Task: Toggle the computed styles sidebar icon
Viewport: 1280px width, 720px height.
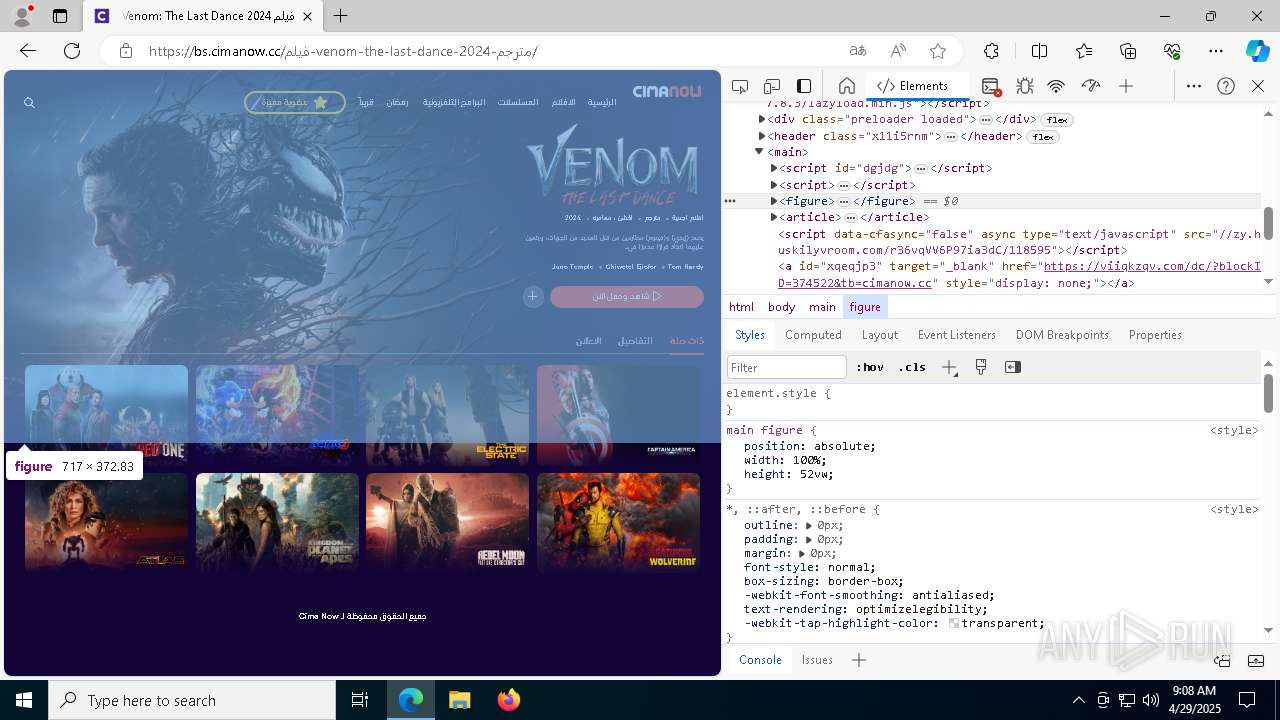Action: point(1013,367)
